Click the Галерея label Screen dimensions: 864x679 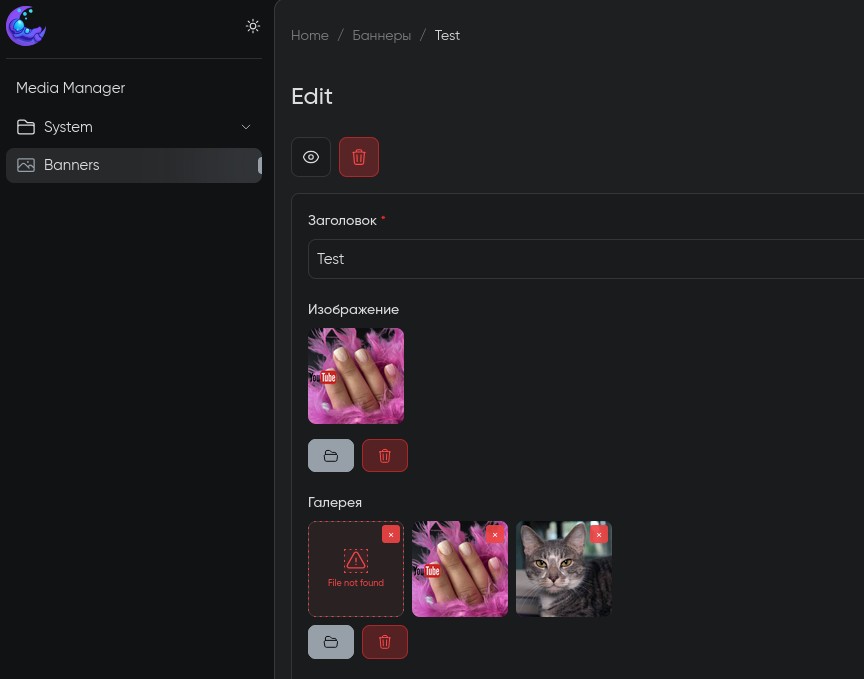point(335,503)
